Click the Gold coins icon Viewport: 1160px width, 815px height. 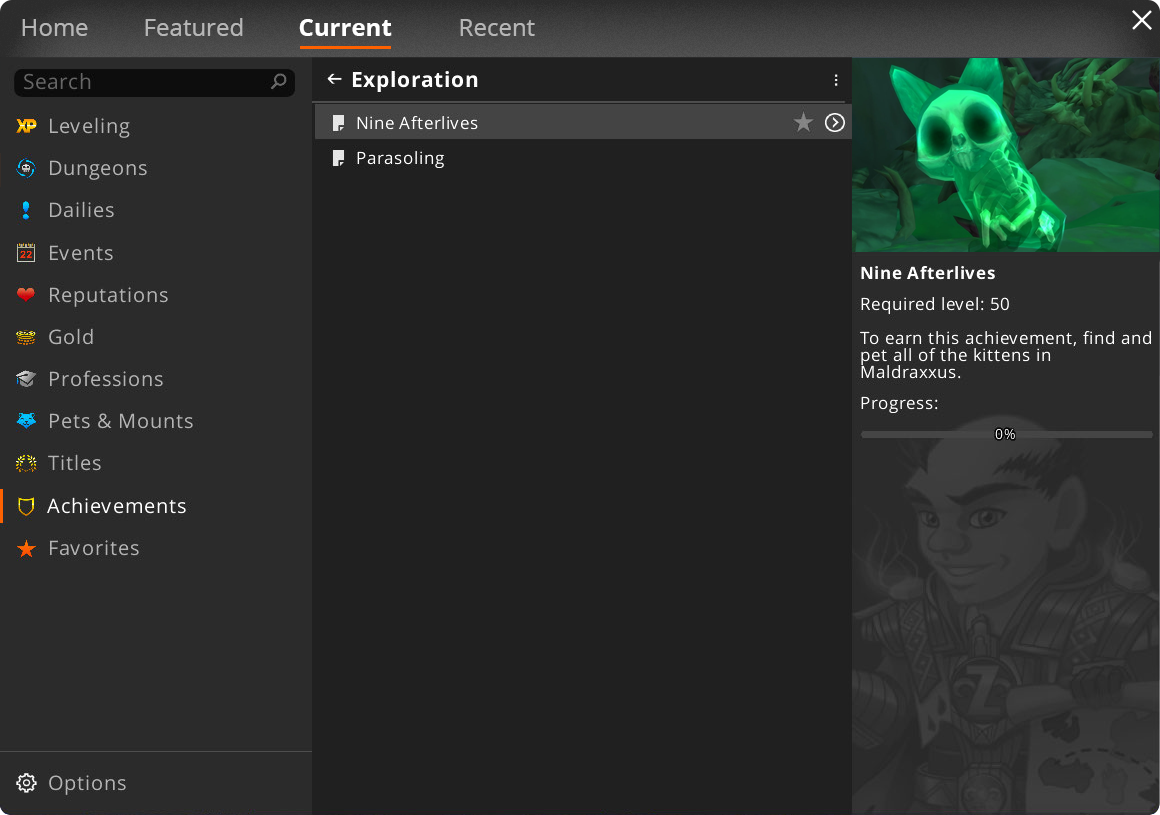(26, 337)
